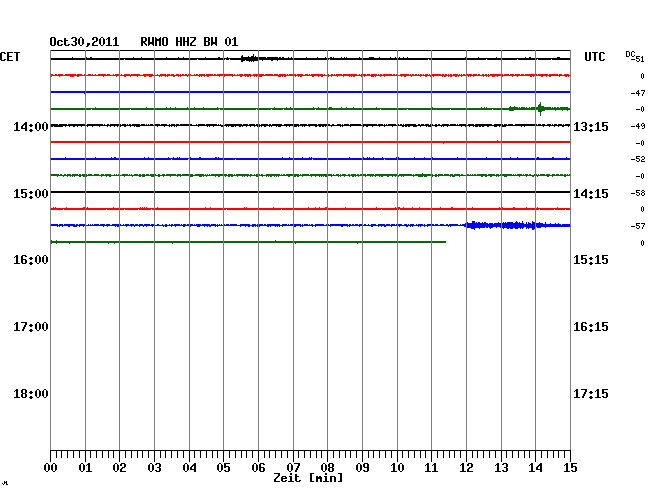Viewport: 650px width, 494px height.
Task: Click minute tick label "14"
Action: (536, 468)
